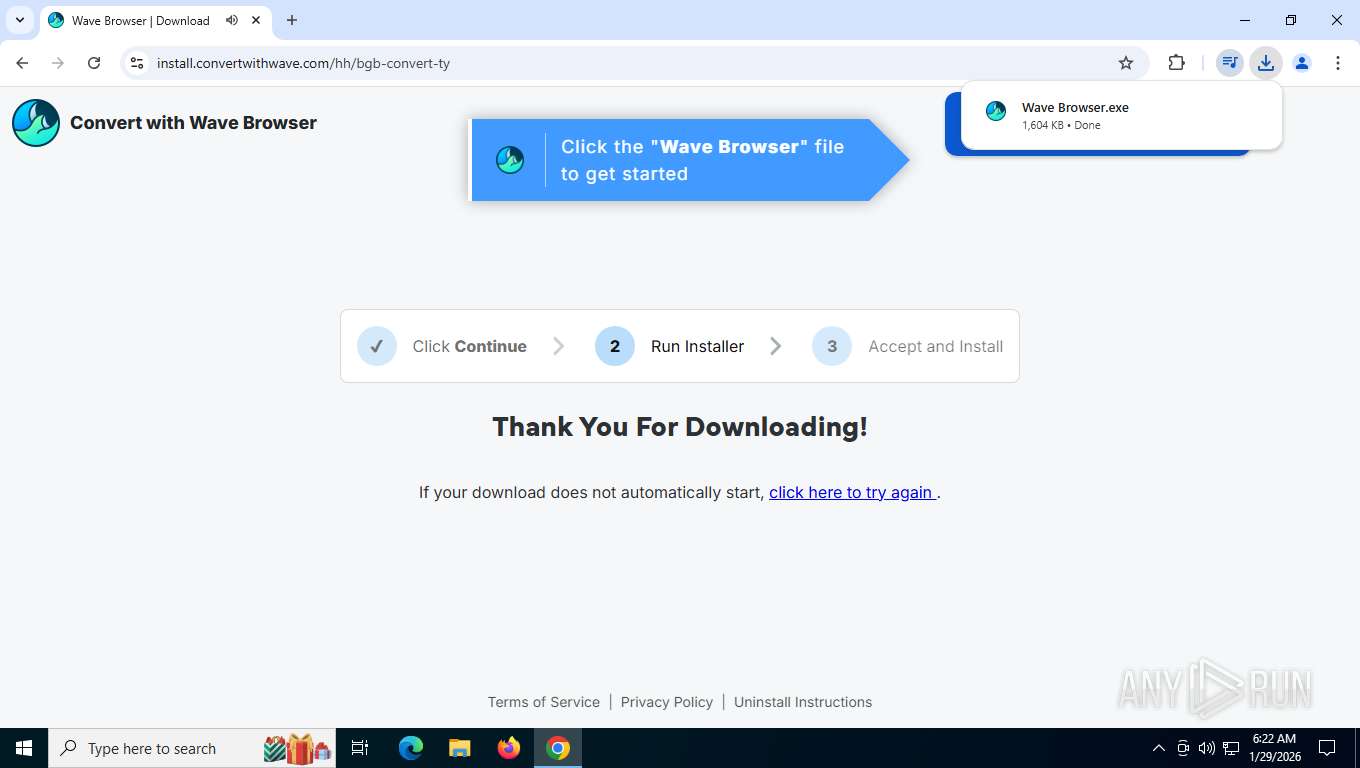1360x768 pixels.
Task: Click the Chrome forward arrow
Action: [58, 63]
